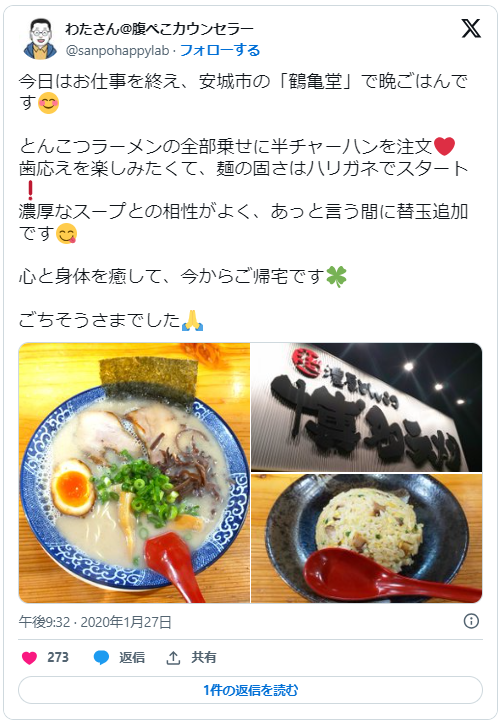501x723 pixels.
Task: Open the @sanpohappylab handle link
Action: [x=118, y=50]
